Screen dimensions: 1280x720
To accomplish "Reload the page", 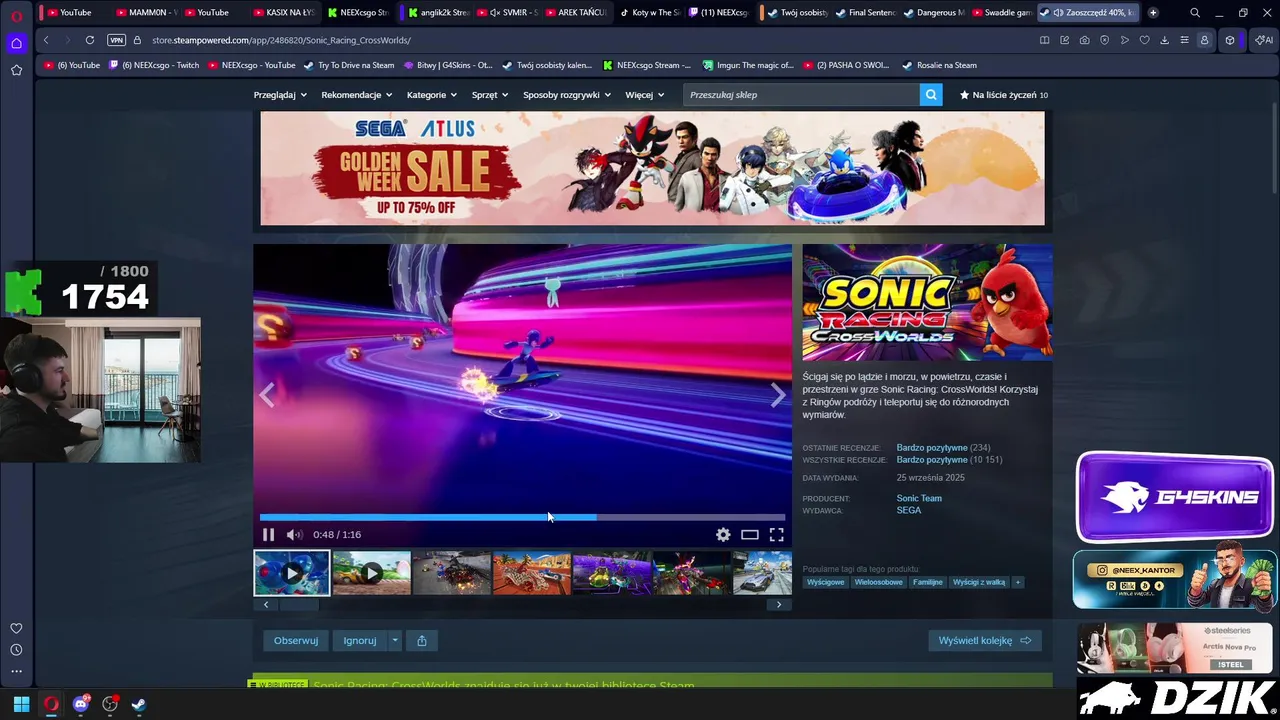I will click(x=90, y=40).
